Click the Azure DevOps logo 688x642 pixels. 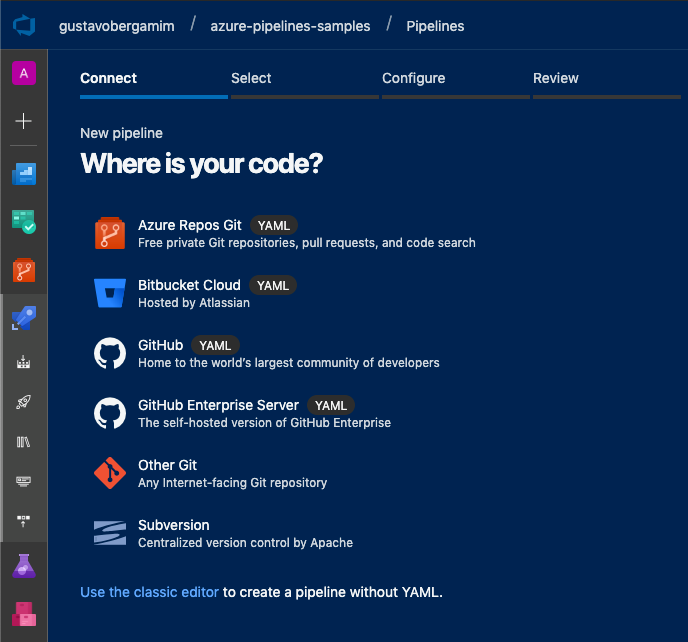(x=24, y=25)
